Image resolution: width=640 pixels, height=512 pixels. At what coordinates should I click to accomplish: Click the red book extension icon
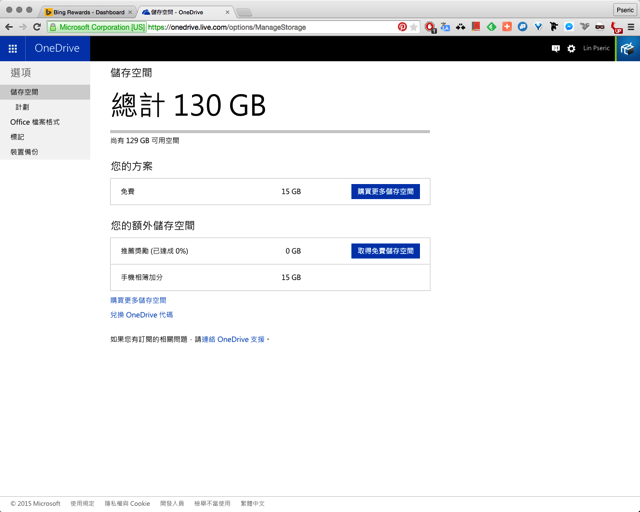point(476,27)
